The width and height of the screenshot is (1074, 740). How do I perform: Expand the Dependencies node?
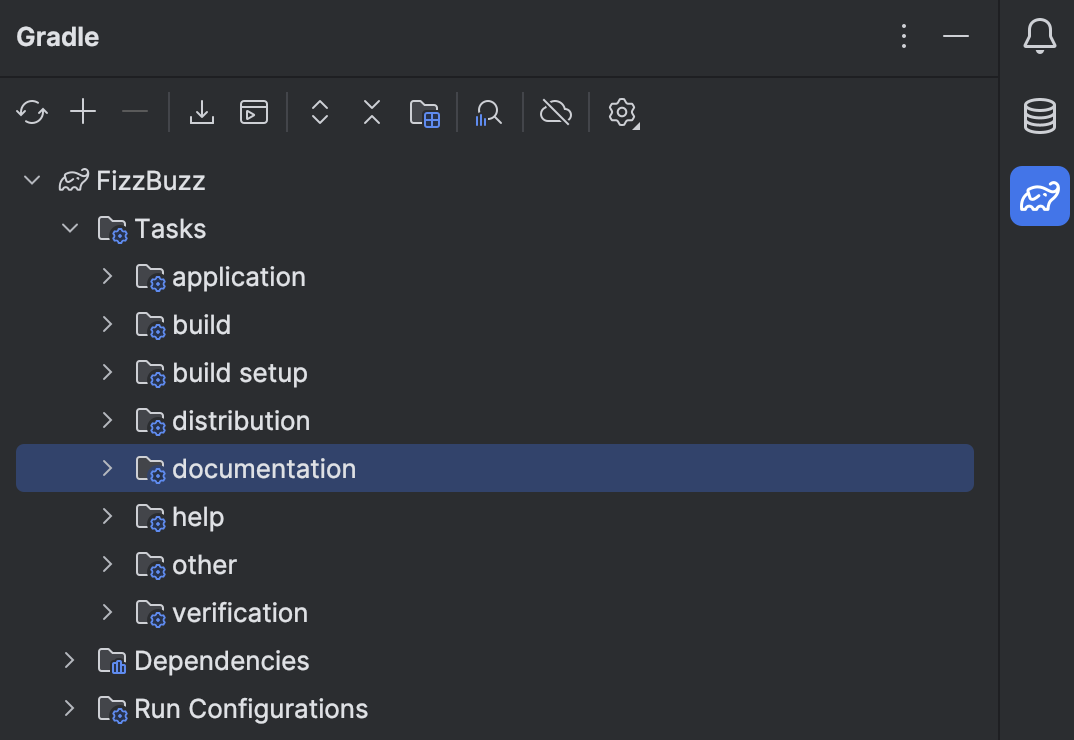tap(69, 660)
